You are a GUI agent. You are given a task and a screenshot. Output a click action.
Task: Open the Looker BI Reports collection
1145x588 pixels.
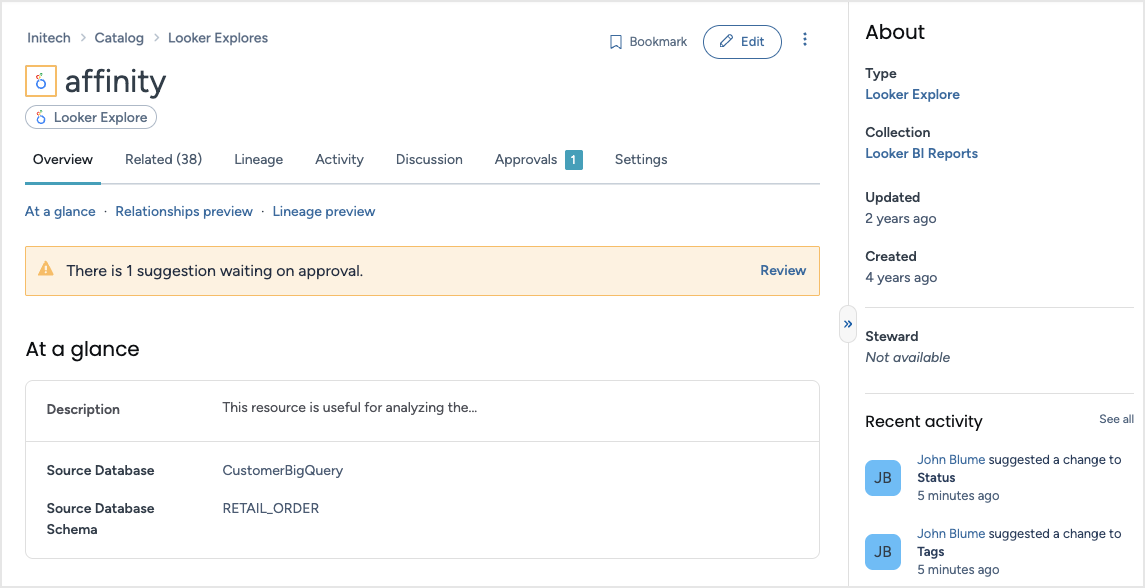[921, 153]
